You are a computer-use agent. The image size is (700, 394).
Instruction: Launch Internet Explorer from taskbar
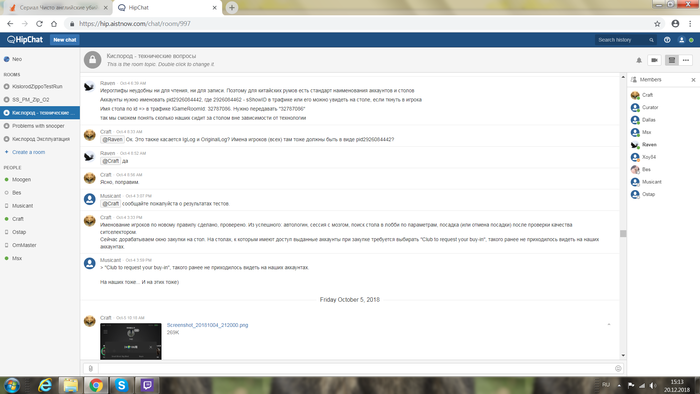(x=45, y=385)
